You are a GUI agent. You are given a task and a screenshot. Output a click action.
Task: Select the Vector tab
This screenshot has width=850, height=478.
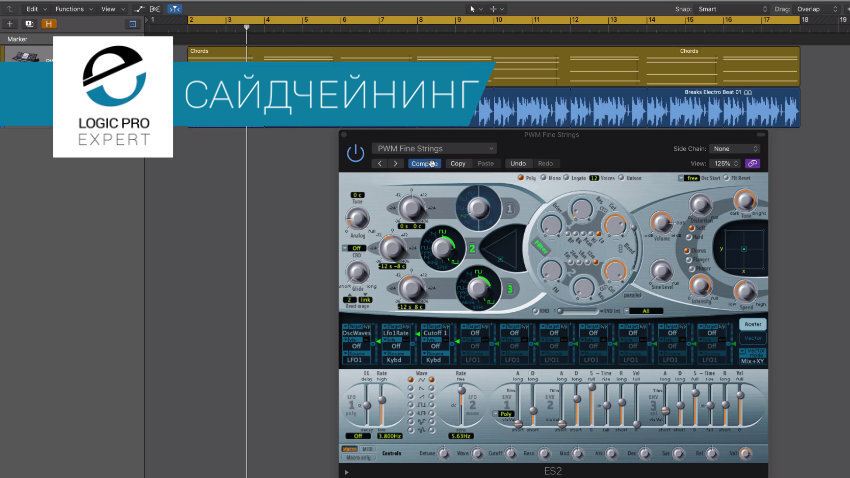point(752,338)
